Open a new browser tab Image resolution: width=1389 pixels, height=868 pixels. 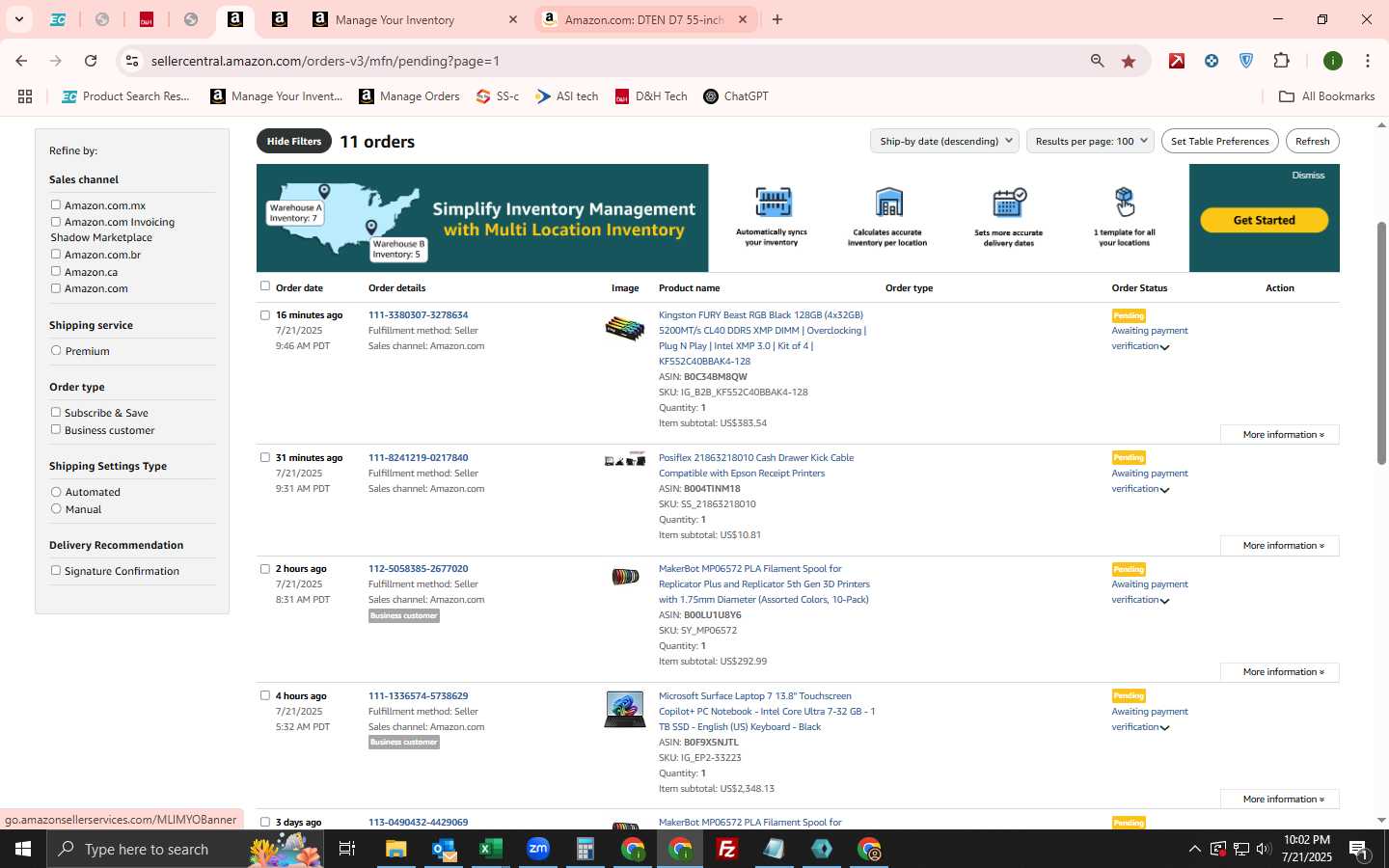coord(777,19)
